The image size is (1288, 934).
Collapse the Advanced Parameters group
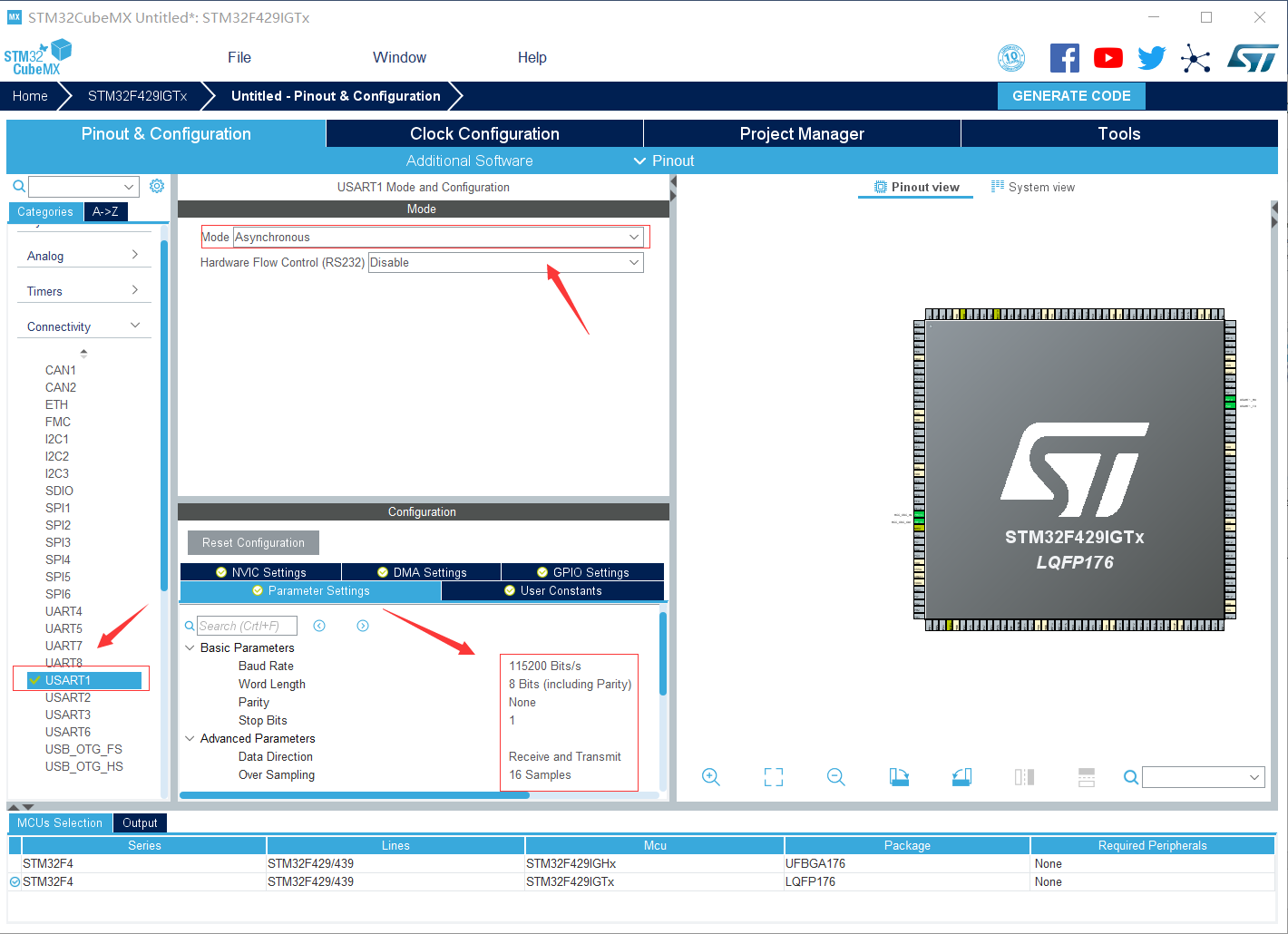click(190, 738)
